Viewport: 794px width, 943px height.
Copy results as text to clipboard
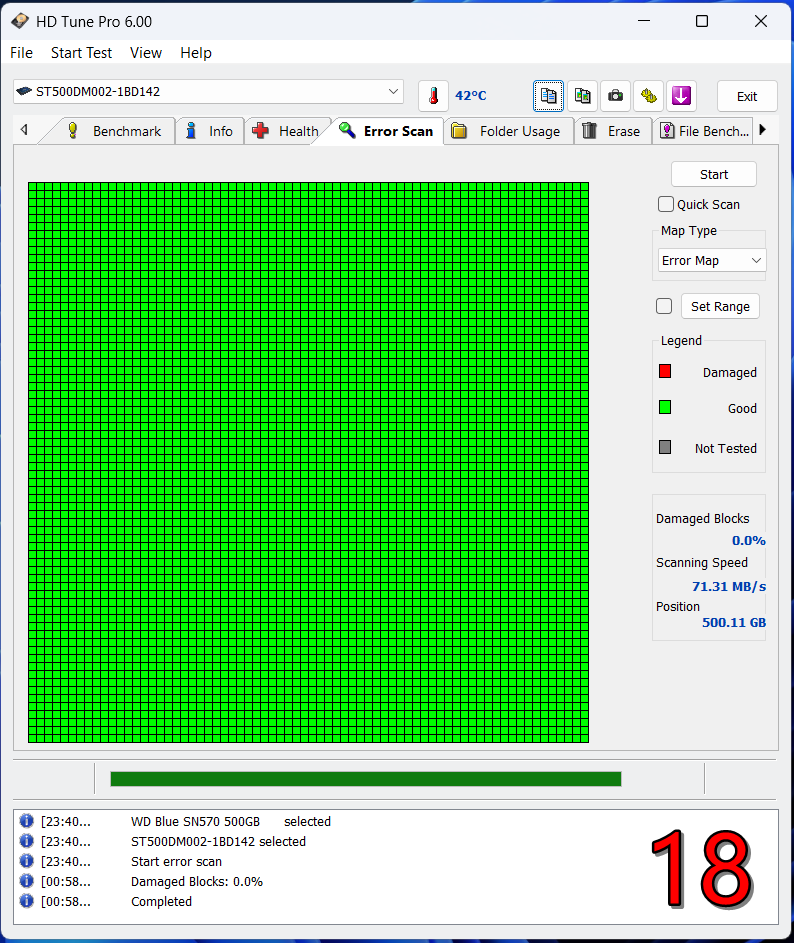548,96
